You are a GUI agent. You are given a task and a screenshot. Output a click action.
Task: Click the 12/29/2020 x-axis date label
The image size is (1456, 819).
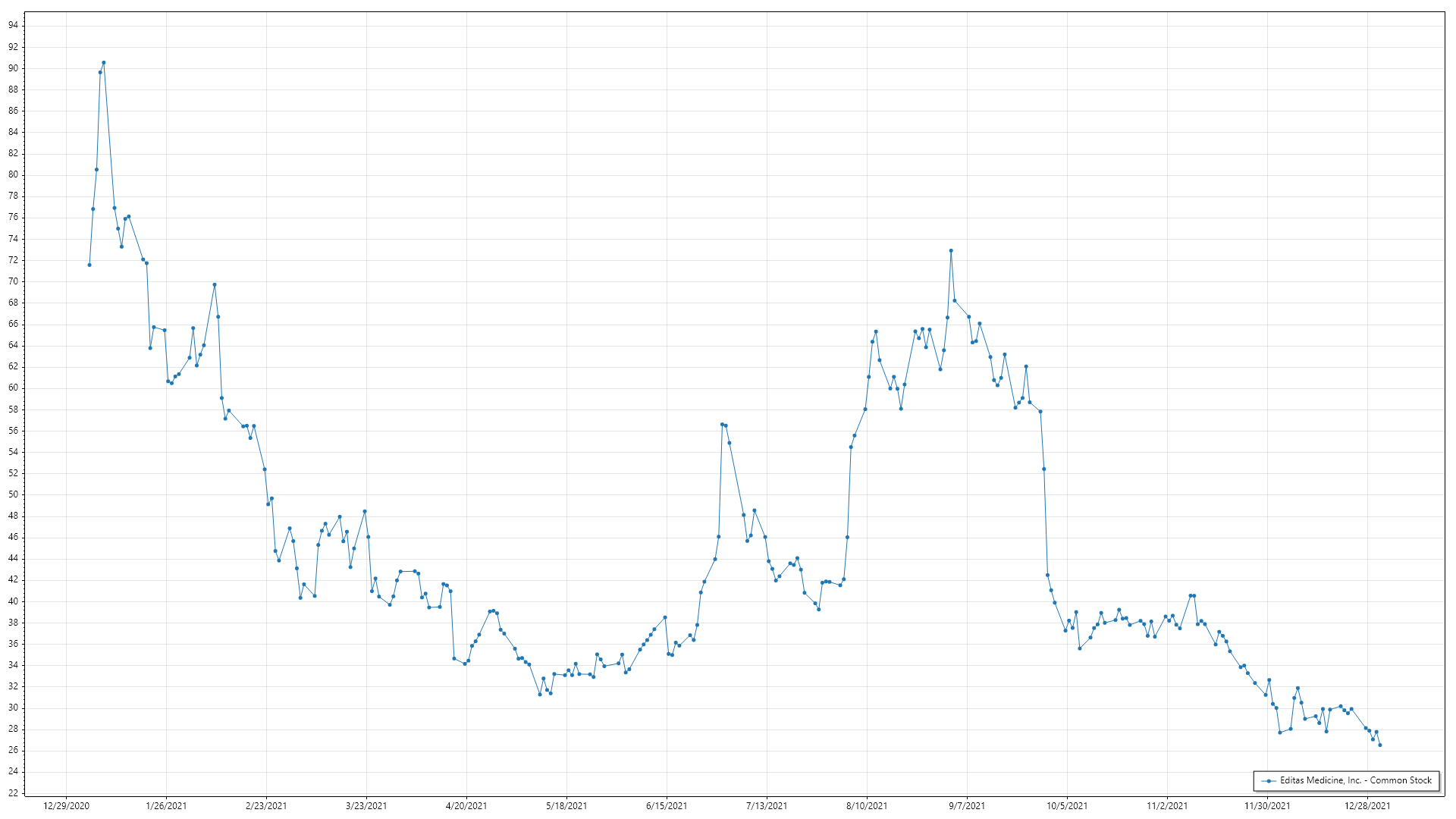click(66, 806)
